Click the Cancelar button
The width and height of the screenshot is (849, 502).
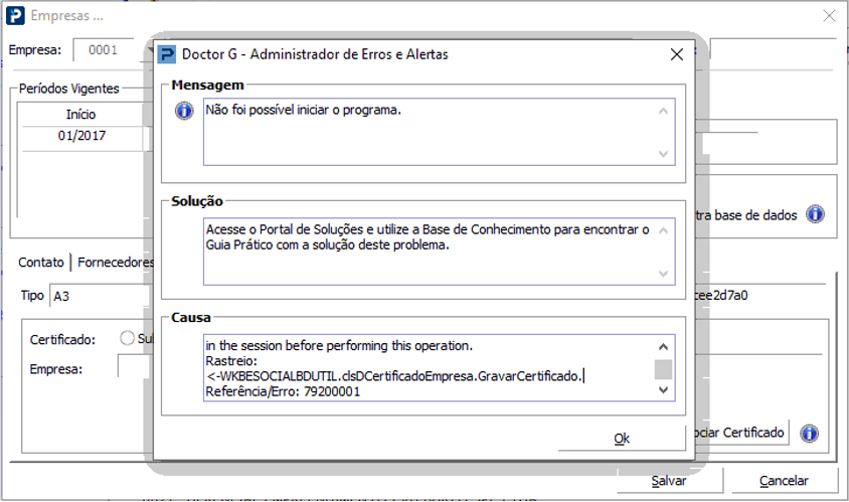[783, 480]
